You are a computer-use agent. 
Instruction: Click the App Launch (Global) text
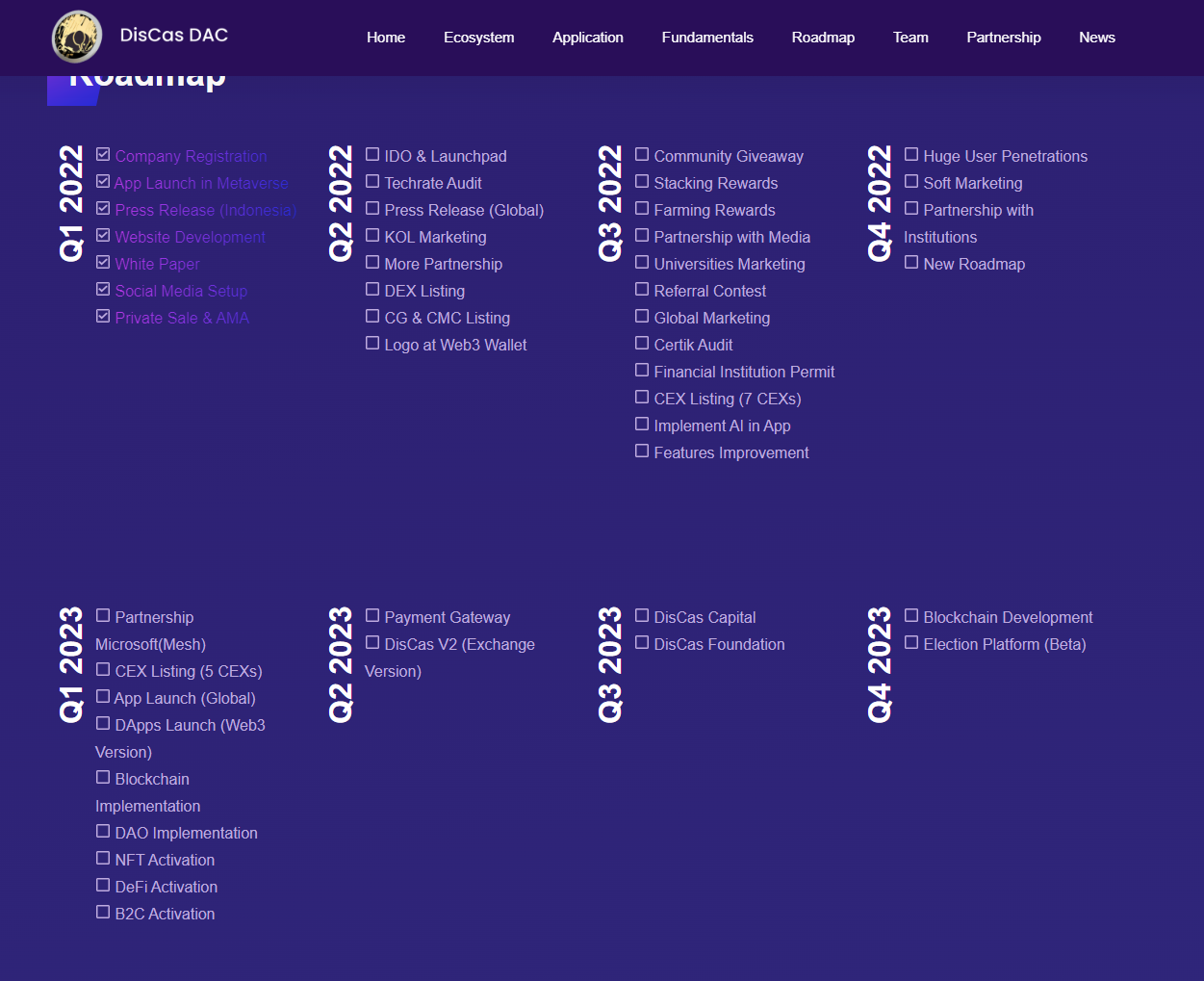click(x=185, y=698)
